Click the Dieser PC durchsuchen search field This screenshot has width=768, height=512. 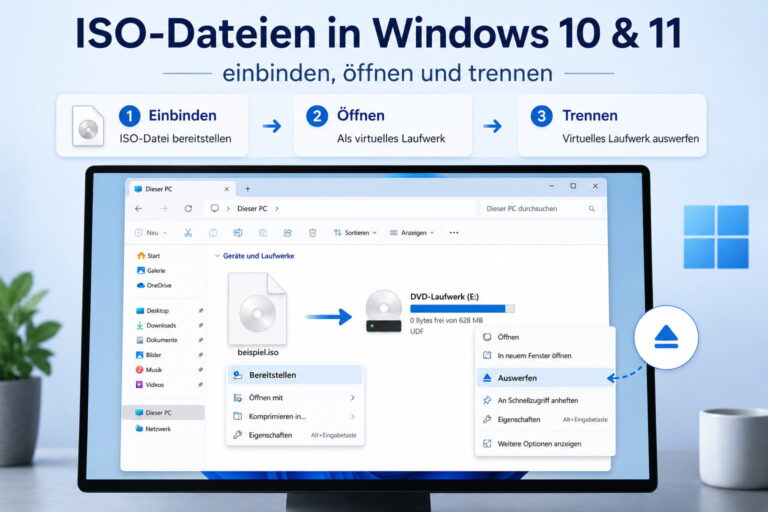pyautogui.click(x=540, y=209)
